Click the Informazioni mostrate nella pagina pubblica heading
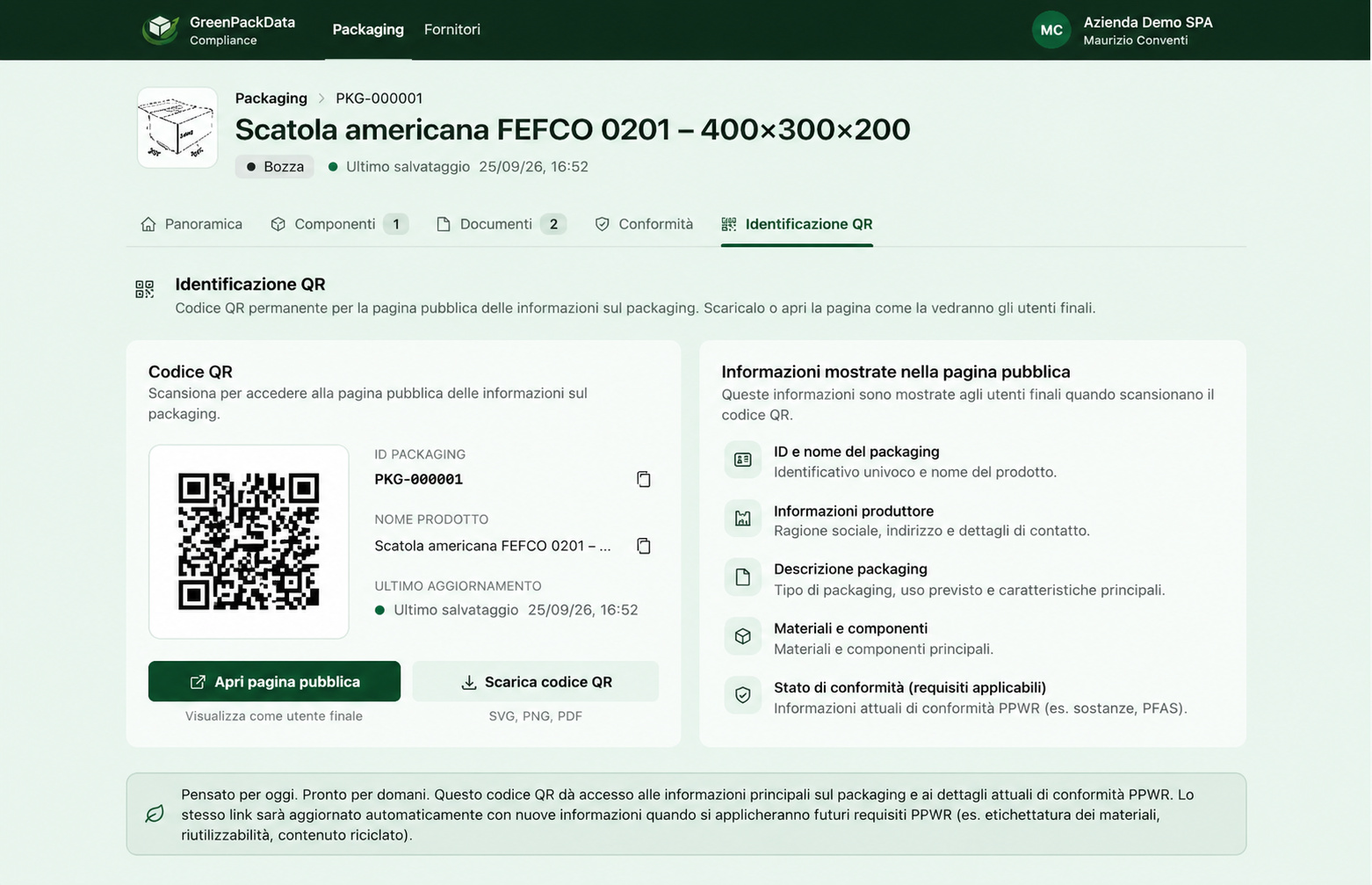 pyautogui.click(x=896, y=372)
